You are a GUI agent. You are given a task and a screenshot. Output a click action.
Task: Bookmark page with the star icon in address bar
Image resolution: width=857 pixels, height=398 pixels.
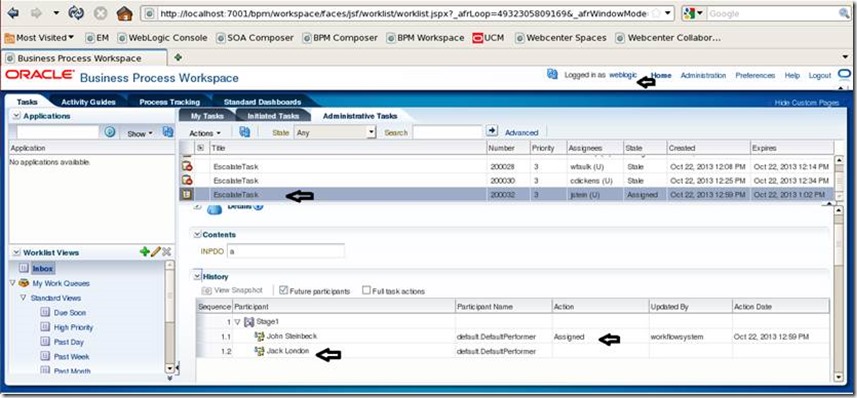coord(656,13)
